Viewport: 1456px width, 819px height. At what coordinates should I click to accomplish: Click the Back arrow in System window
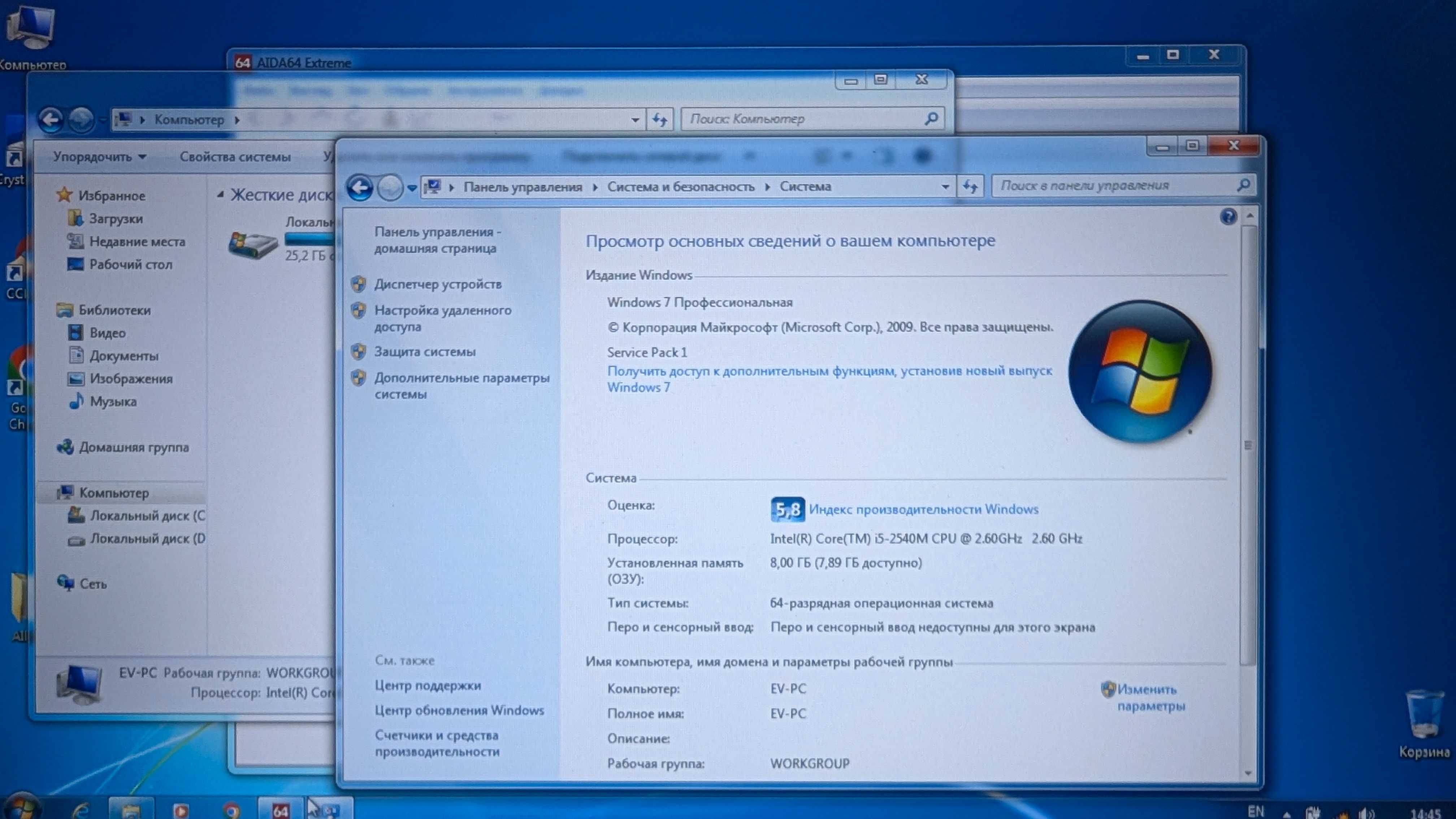(x=360, y=187)
